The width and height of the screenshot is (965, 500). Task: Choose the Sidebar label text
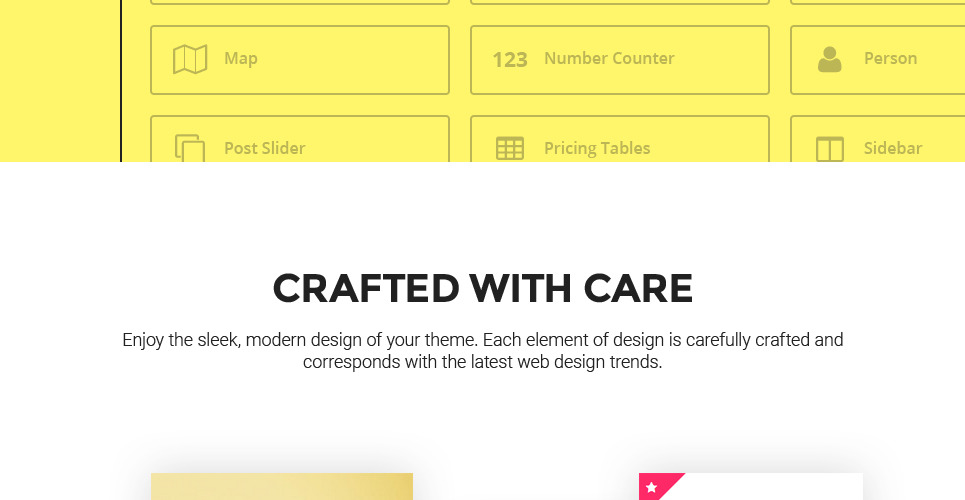(893, 148)
